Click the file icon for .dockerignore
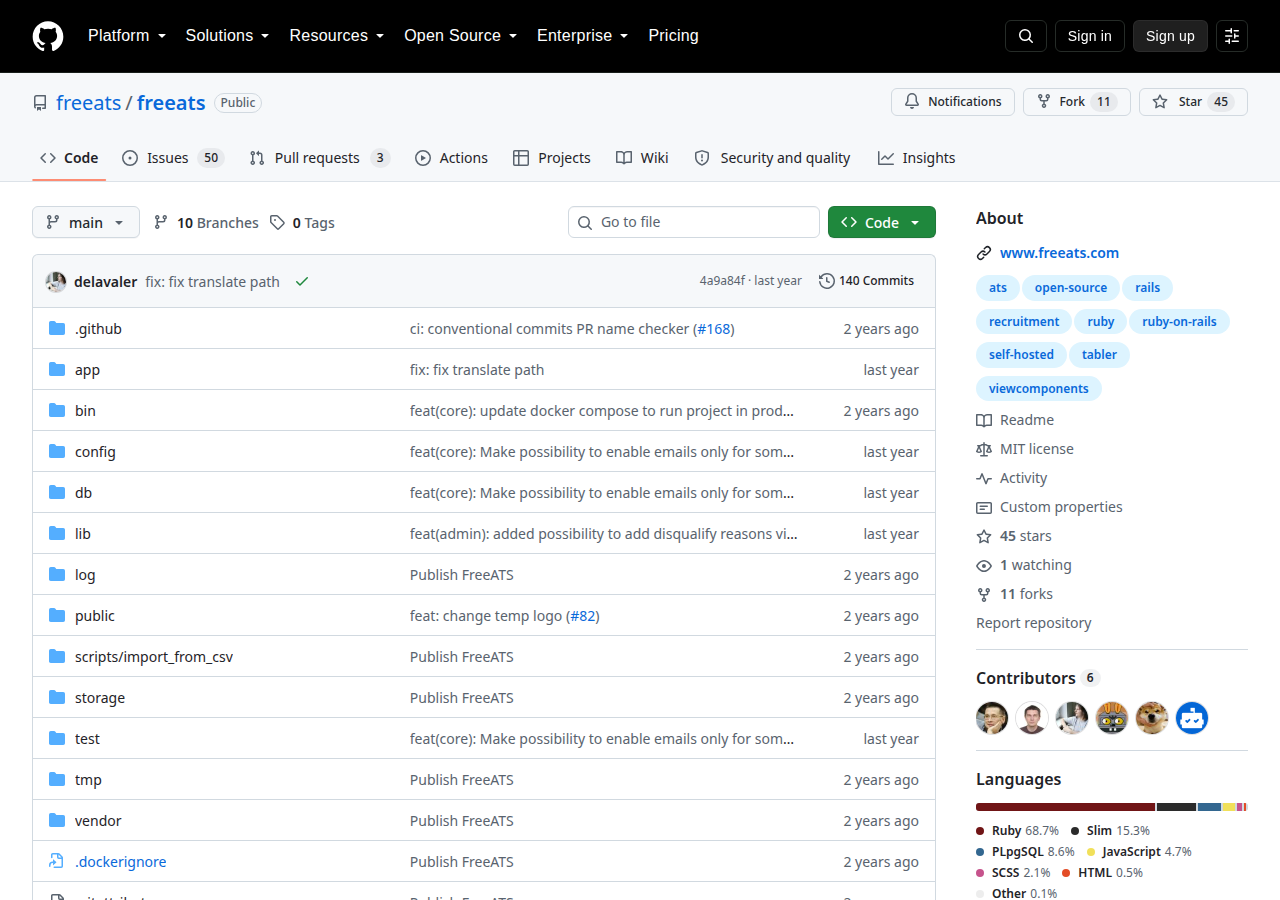The width and height of the screenshot is (1280, 900). point(57,862)
